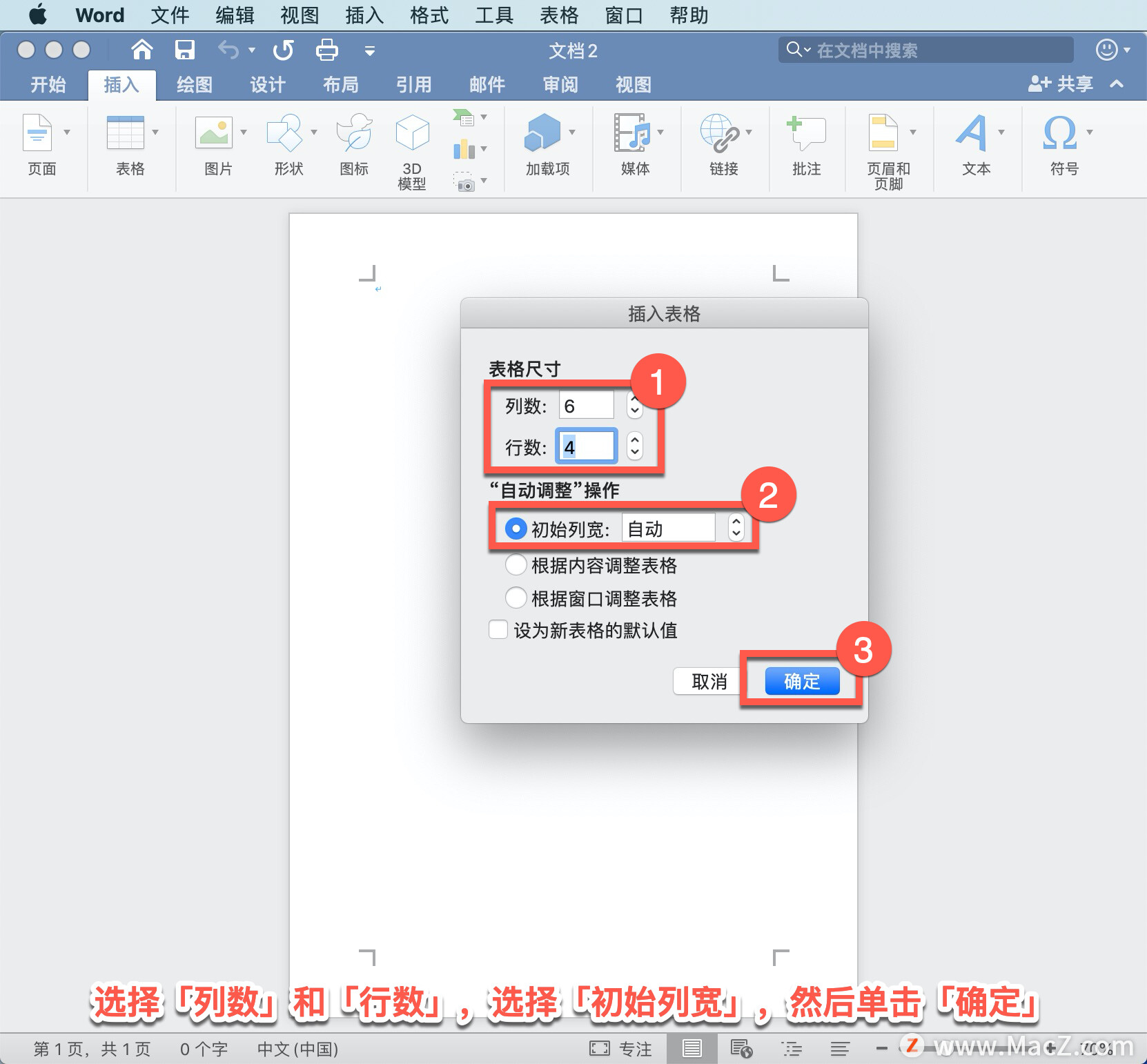Confirm table insertion with 确定 button
The height and width of the screenshot is (1064, 1147).
[x=801, y=681]
